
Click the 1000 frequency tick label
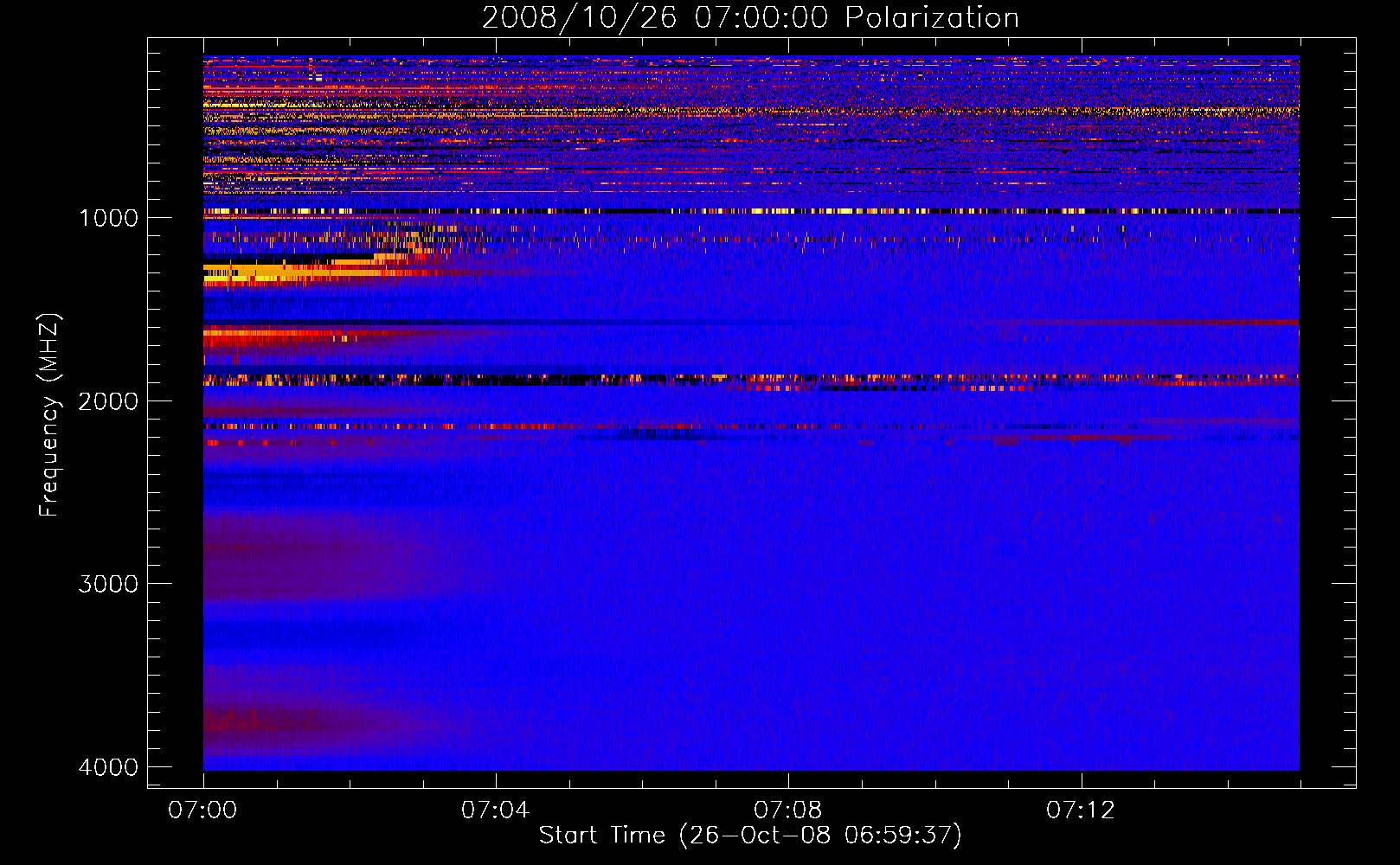click(108, 218)
